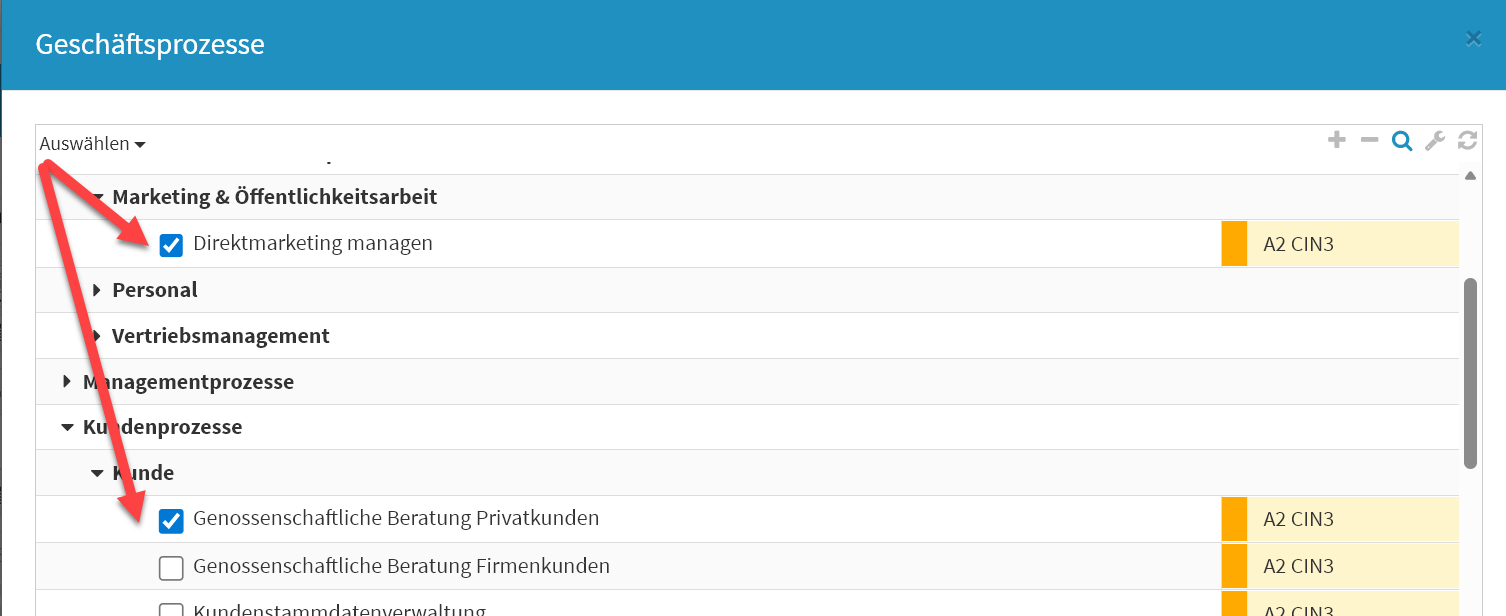
Task: Expand the Vertriebsmanagement tree node
Action: (x=97, y=337)
